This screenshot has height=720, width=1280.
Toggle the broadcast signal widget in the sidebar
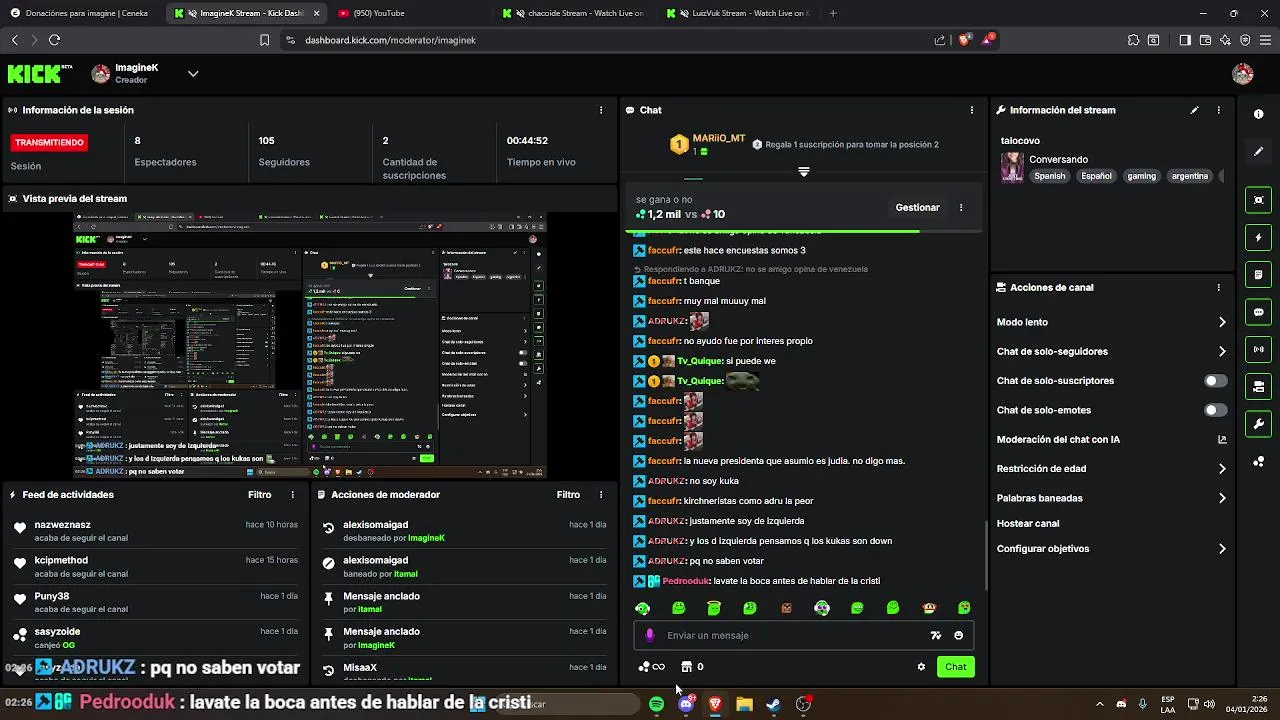1258,349
